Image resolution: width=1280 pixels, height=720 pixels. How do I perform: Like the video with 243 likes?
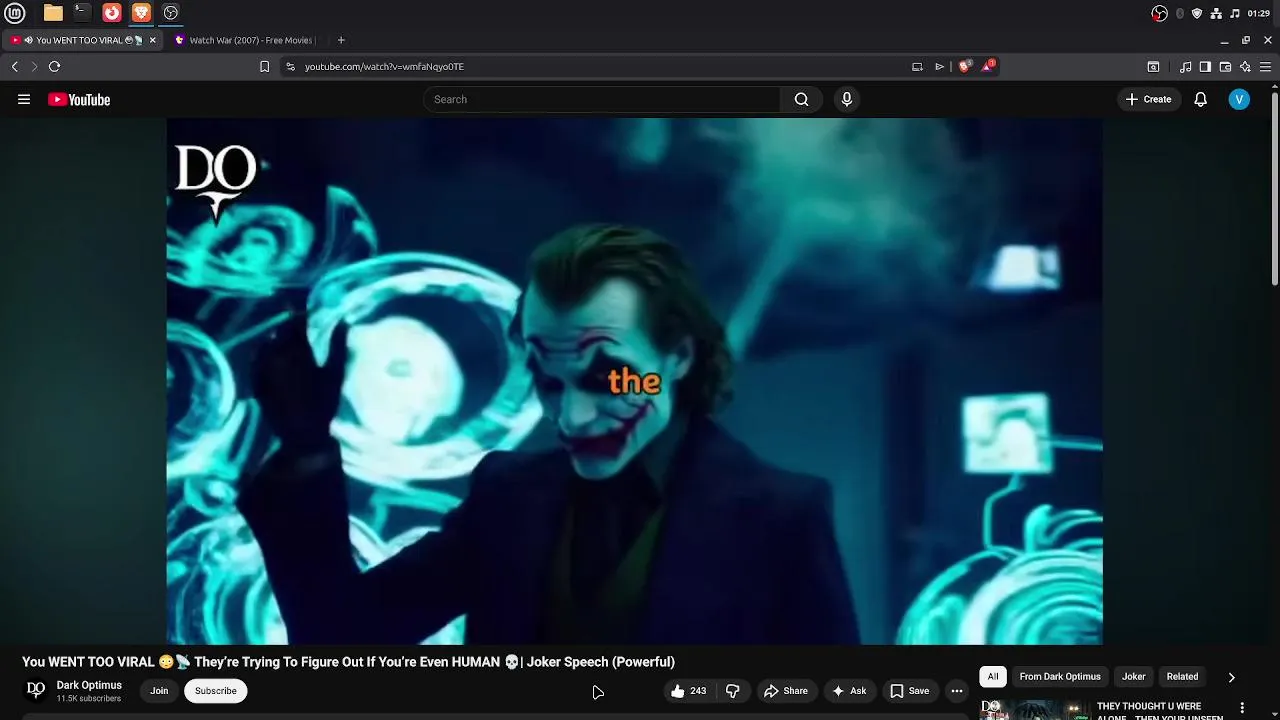point(688,690)
